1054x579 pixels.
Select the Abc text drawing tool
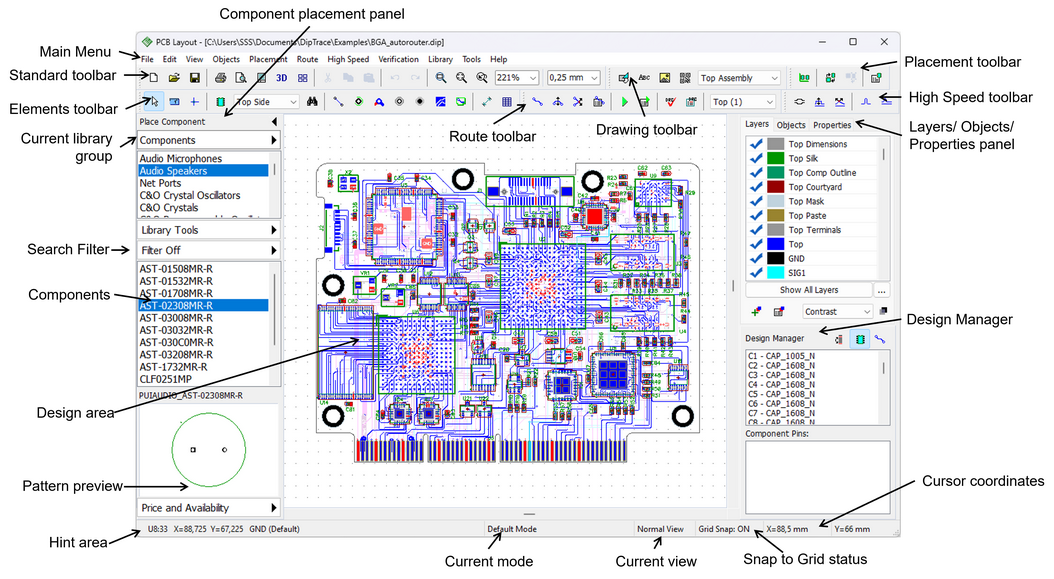(x=644, y=78)
